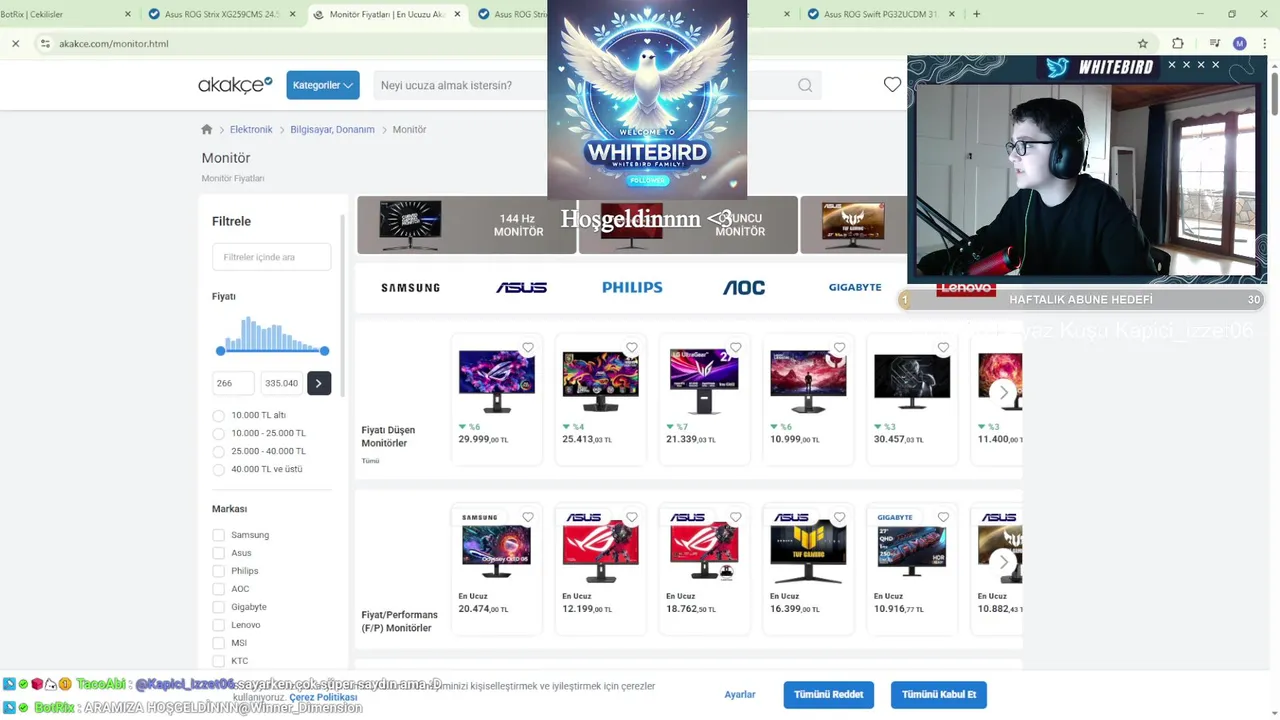1280x720 pixels.
Task: Switch to Monitör Fiyatları tab
Action: (388, 14)
